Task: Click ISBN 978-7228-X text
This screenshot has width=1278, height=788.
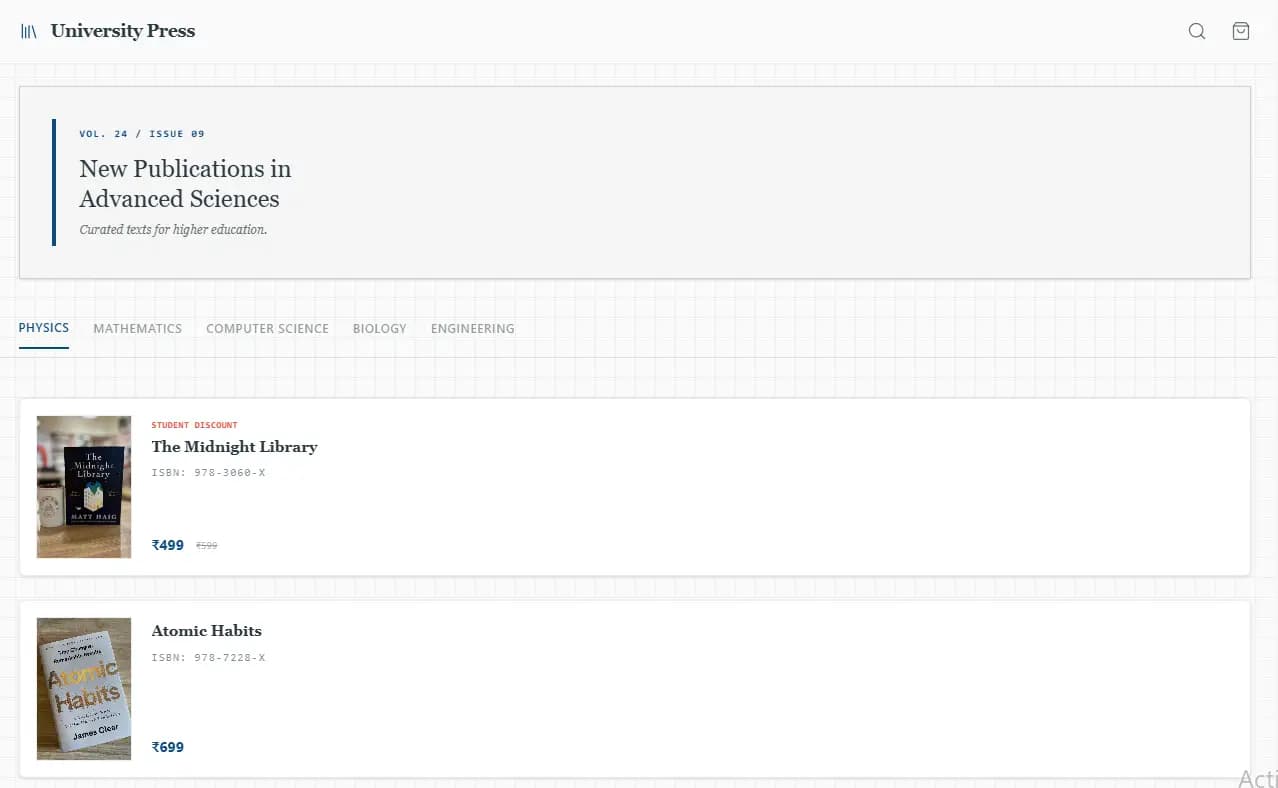Action: tap(209, 657)
